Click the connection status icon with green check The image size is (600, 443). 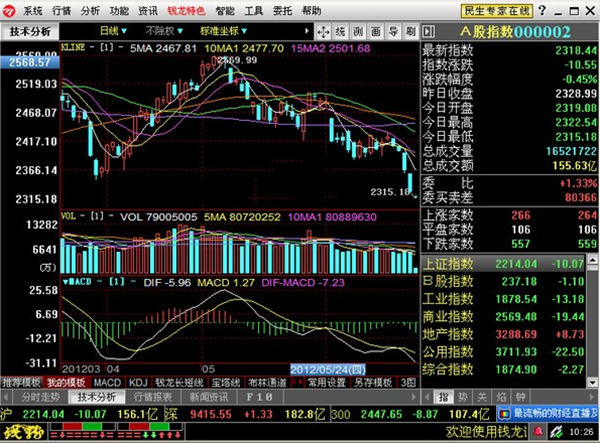click(556, 432)
